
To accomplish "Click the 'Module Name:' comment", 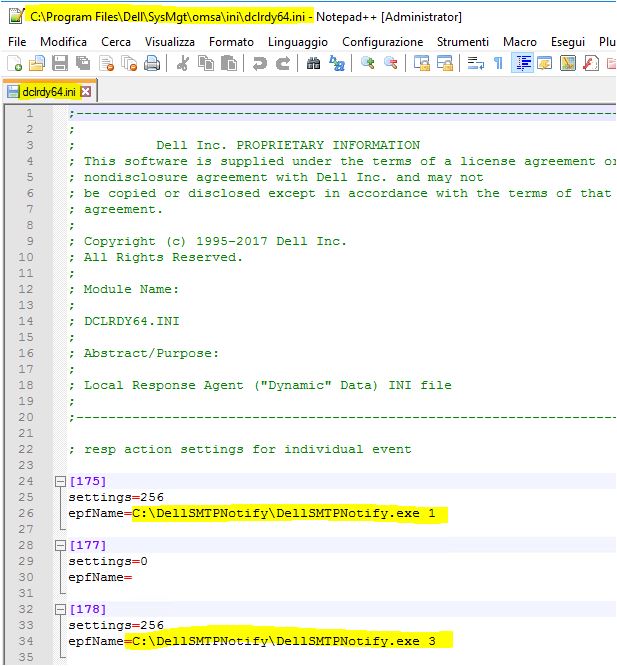I will 124,289.
